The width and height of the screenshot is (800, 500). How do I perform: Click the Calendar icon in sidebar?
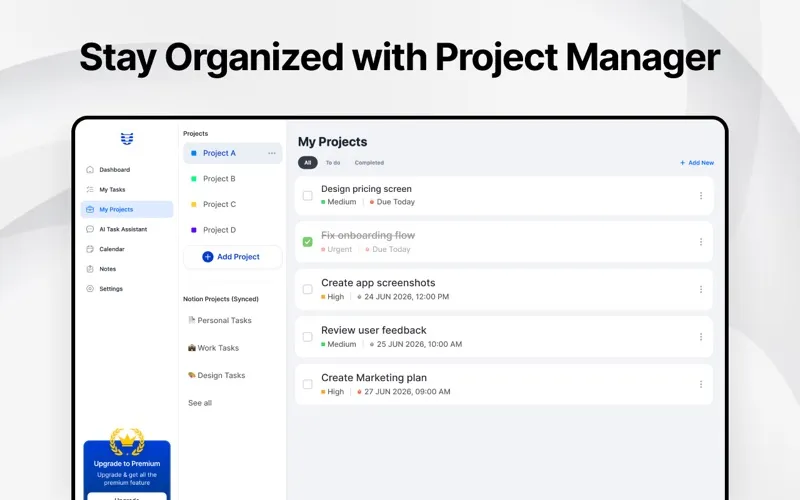click(x=90, y=249)
